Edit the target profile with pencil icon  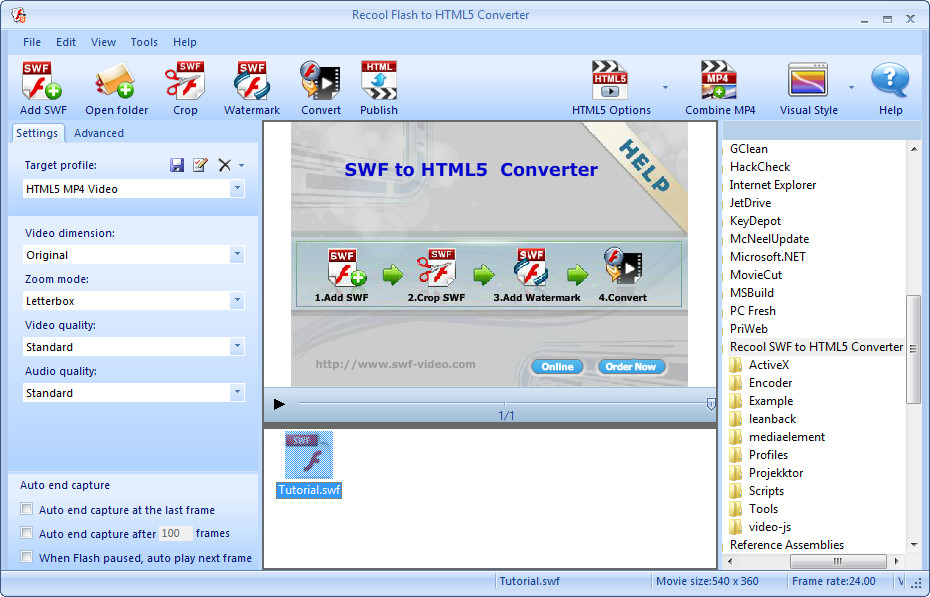click(200, 165)
